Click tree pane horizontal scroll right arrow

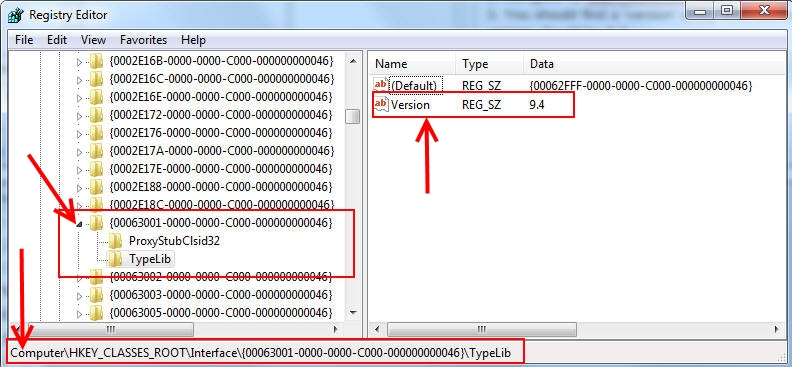(x=335, y=330)
